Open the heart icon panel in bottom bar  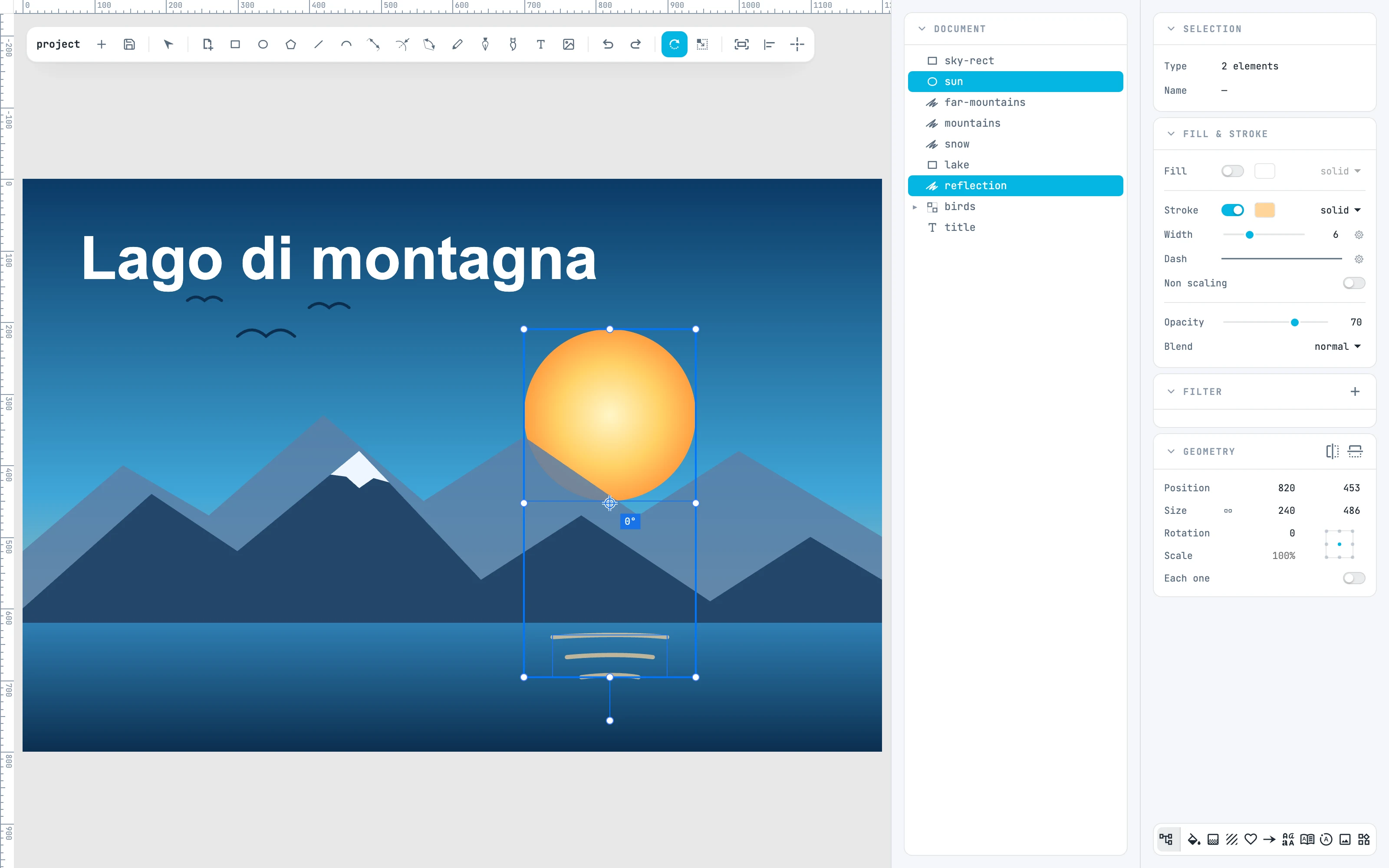[1251, 839]
